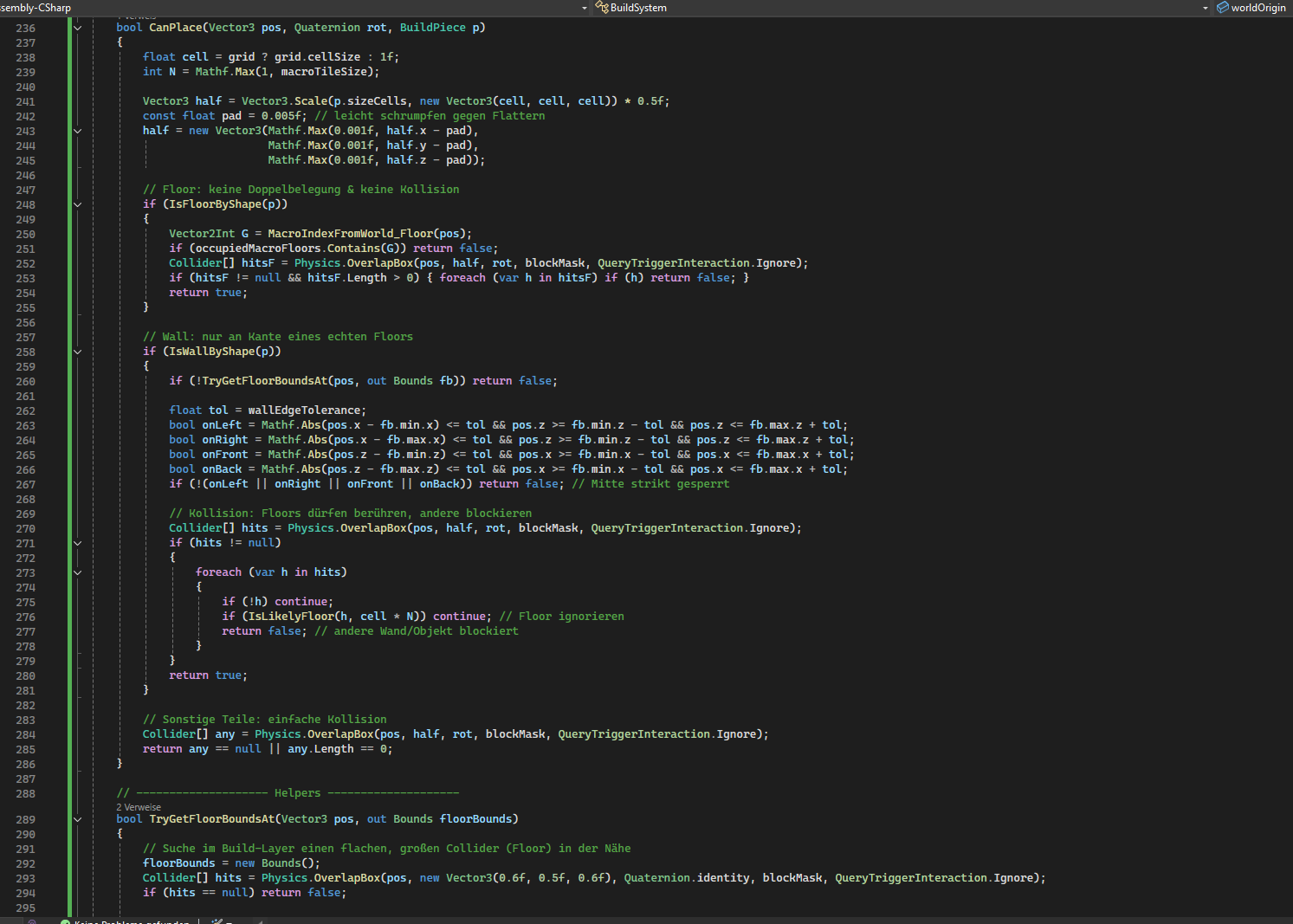Click 'const float pad' on line 242
Screen dimensions: 1293x924
[x=192, y=116]
